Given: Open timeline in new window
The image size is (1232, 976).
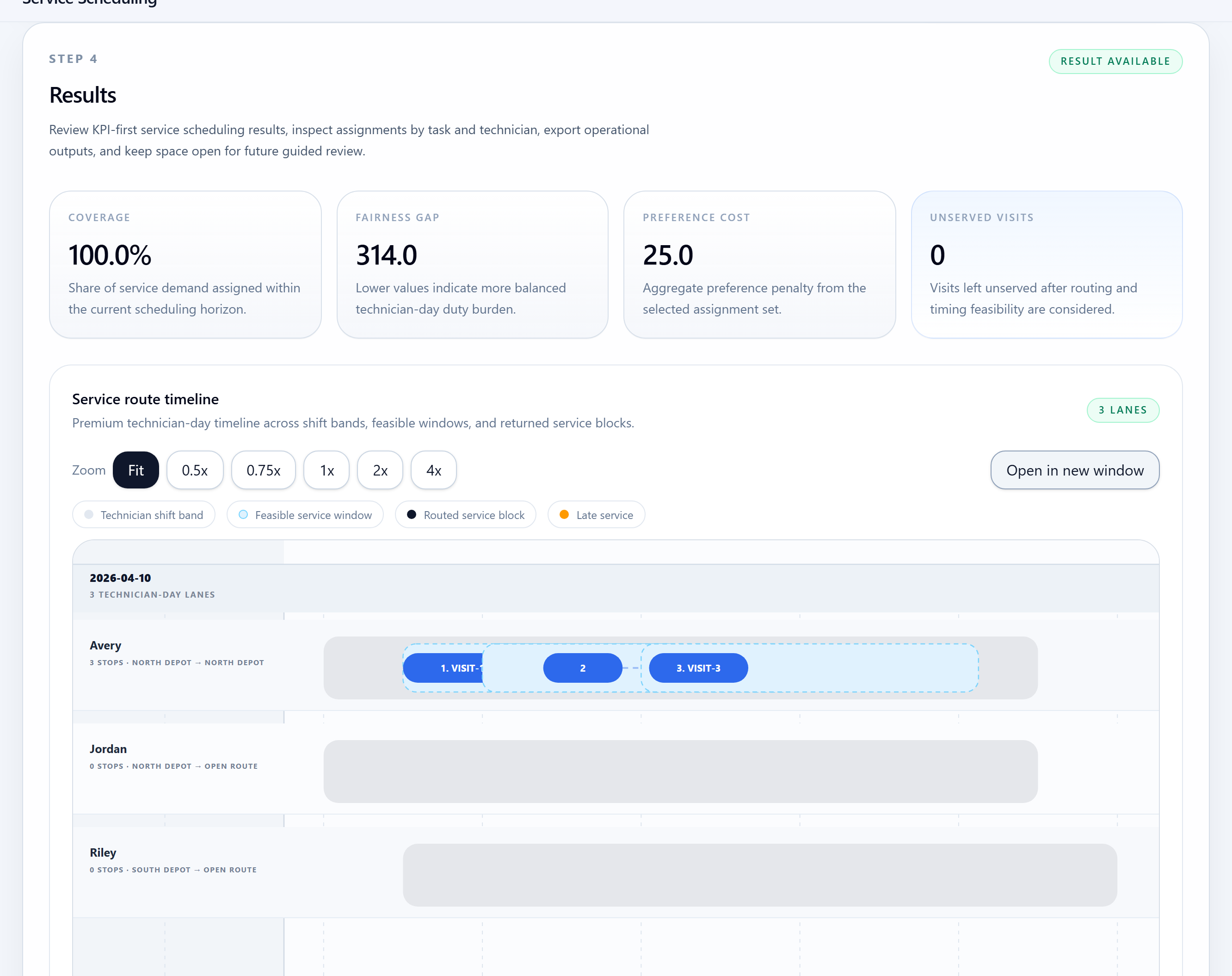Looking at the screenshot, I should coord(1075,470).
